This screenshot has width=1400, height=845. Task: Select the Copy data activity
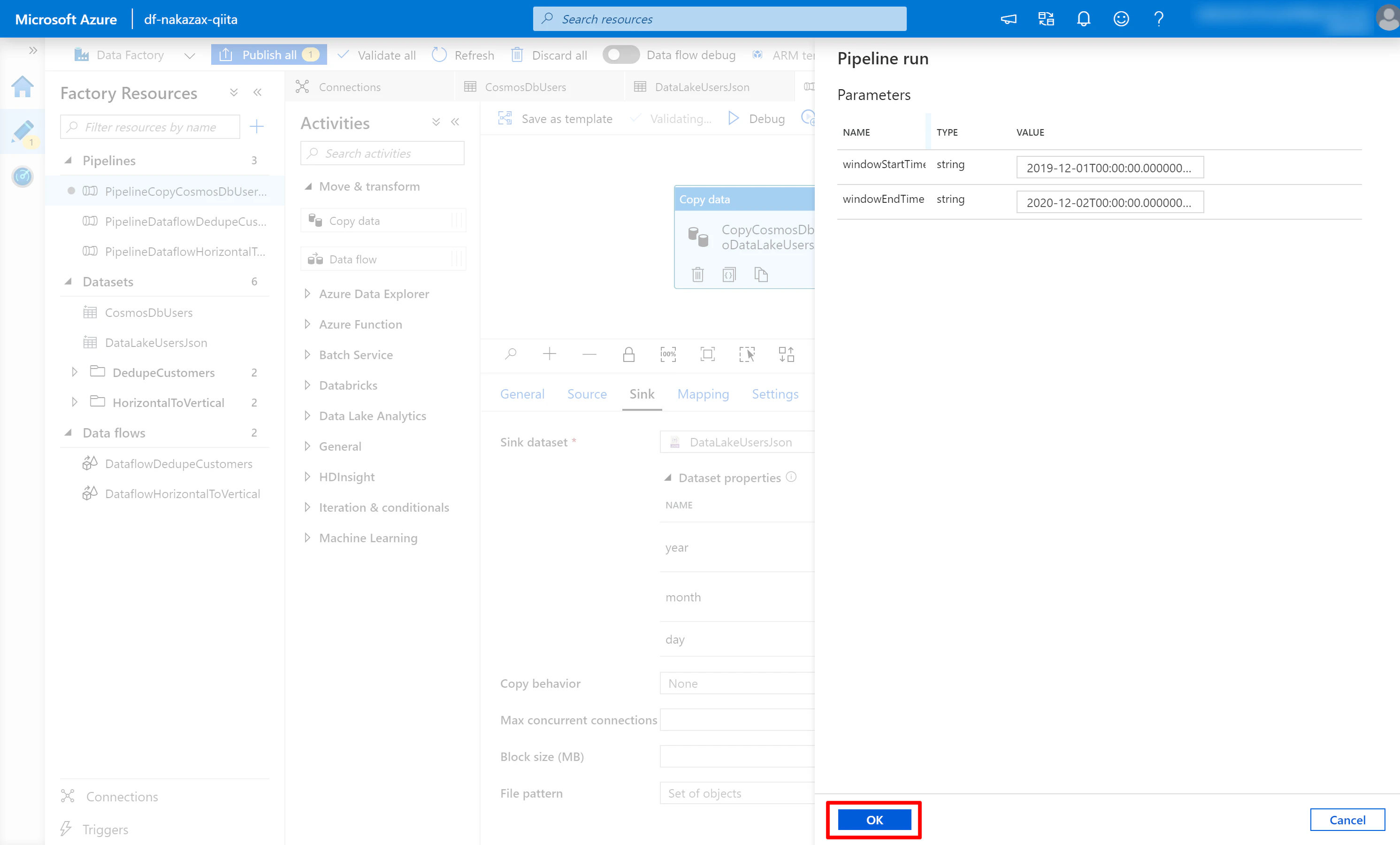(383, 221)
